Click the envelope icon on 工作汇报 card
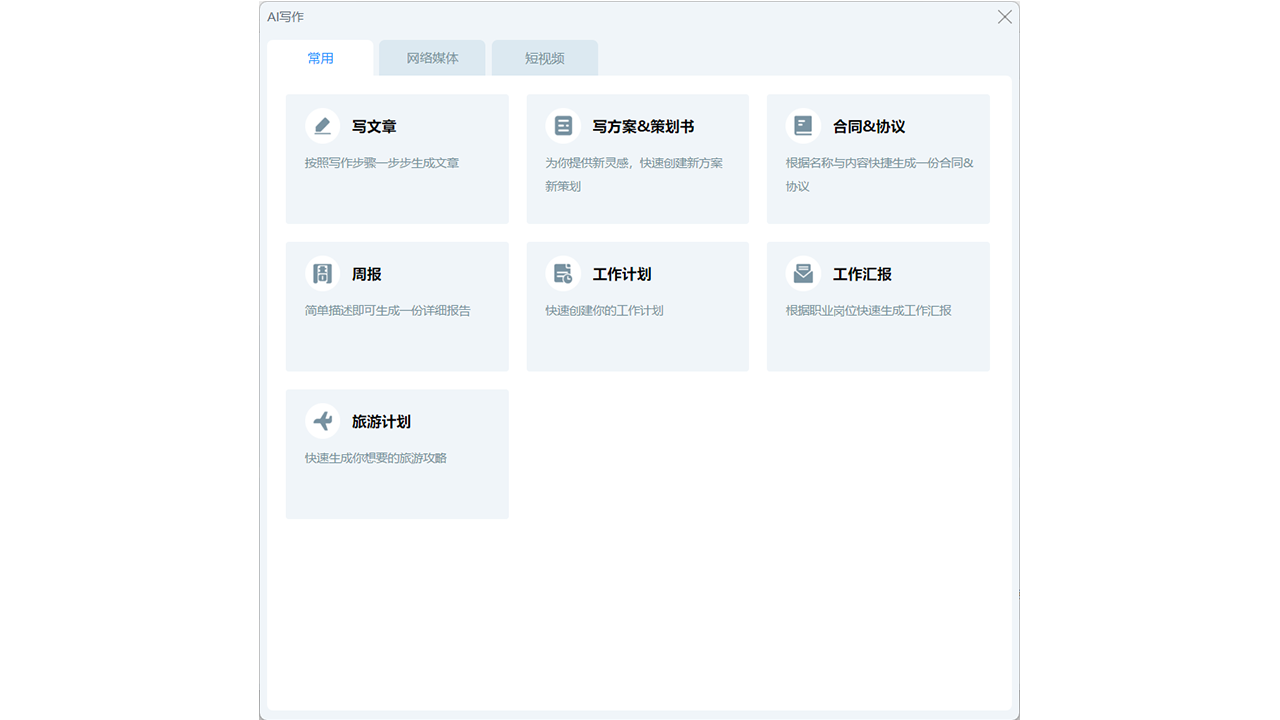The image size is (1280, 720). click(x=803, y=273)
